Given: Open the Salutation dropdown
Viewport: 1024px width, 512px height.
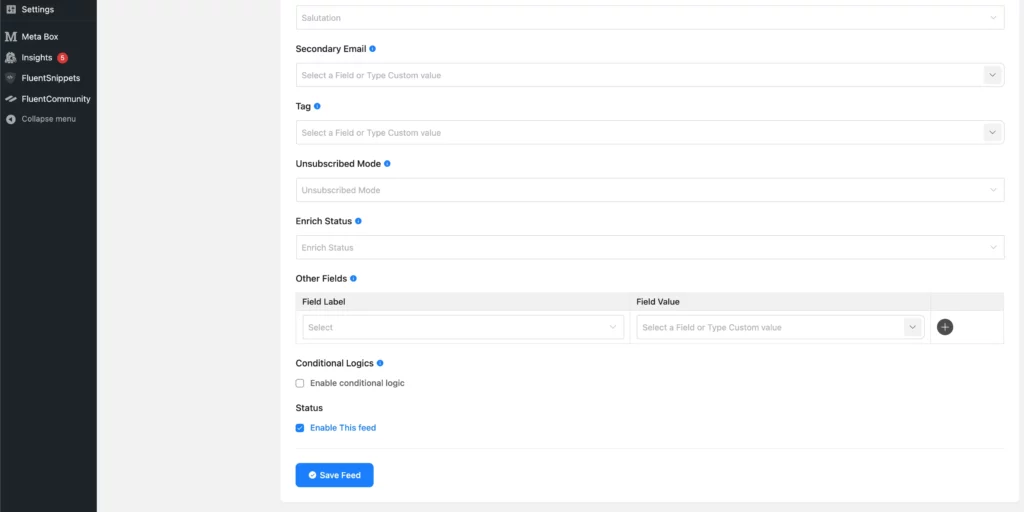Looking at the screenshot, I should (650, 18).
